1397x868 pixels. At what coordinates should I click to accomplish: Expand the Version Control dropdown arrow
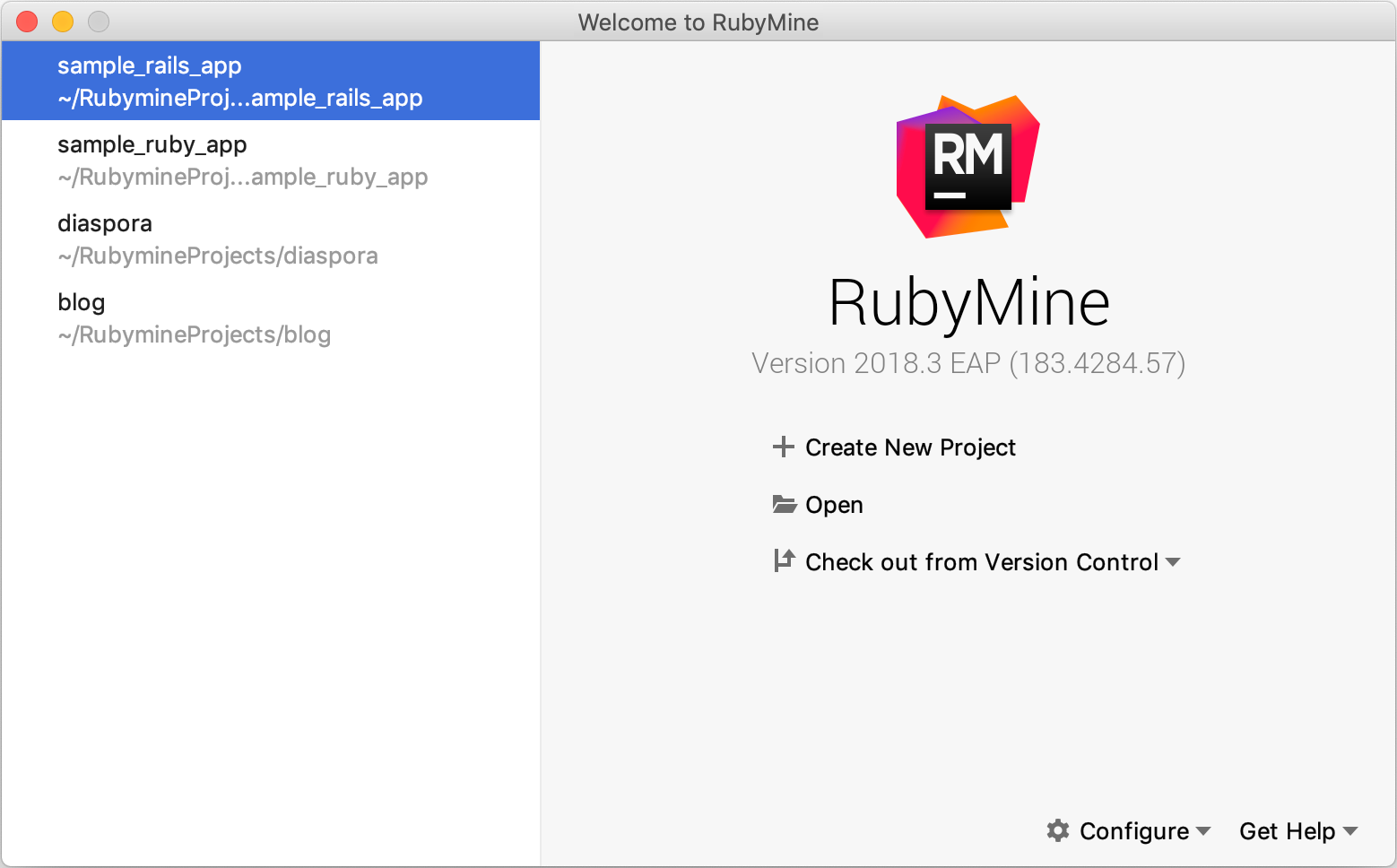1173,562
